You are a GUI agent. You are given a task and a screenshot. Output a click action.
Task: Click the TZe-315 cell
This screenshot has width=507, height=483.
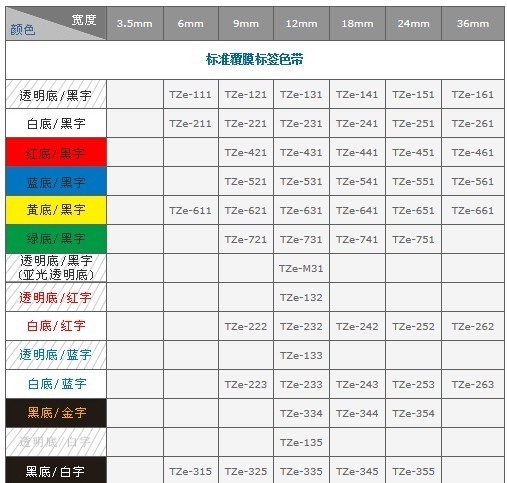[191, 471]
